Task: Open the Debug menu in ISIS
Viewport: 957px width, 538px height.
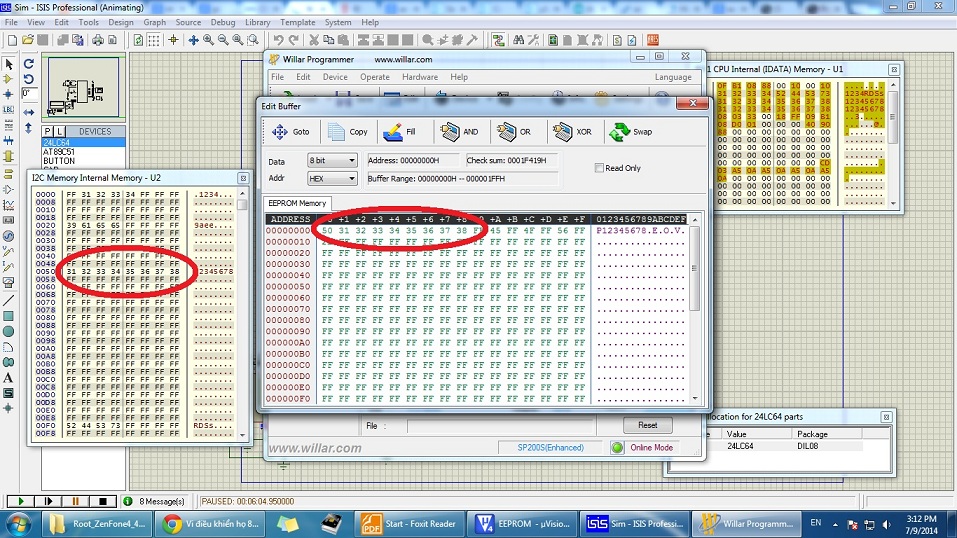Action: [x=223, y=23]
